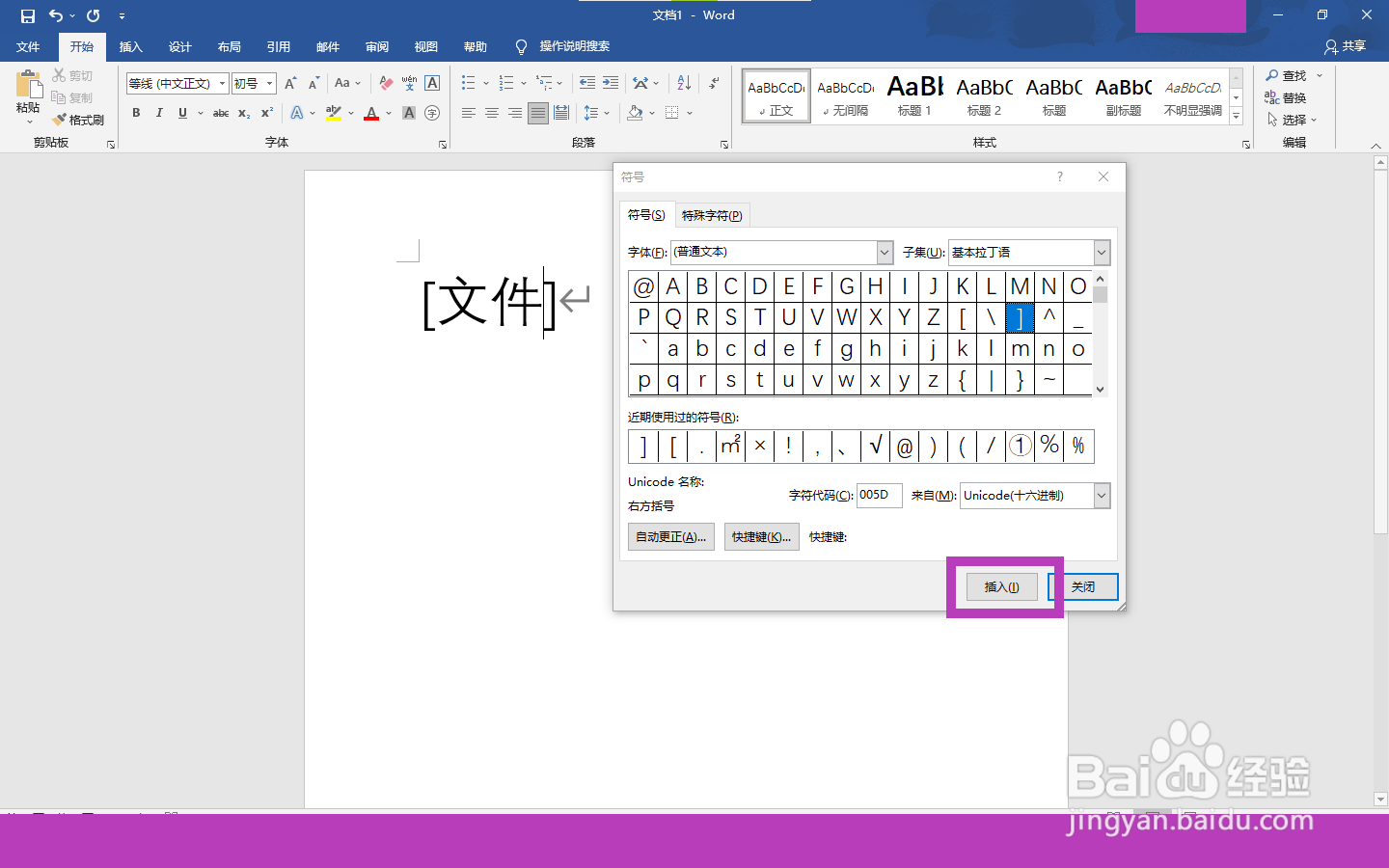Viewport: 1389px width, 868px height.
Task: Apply yellow text highlight color
Action: [334, 113]
